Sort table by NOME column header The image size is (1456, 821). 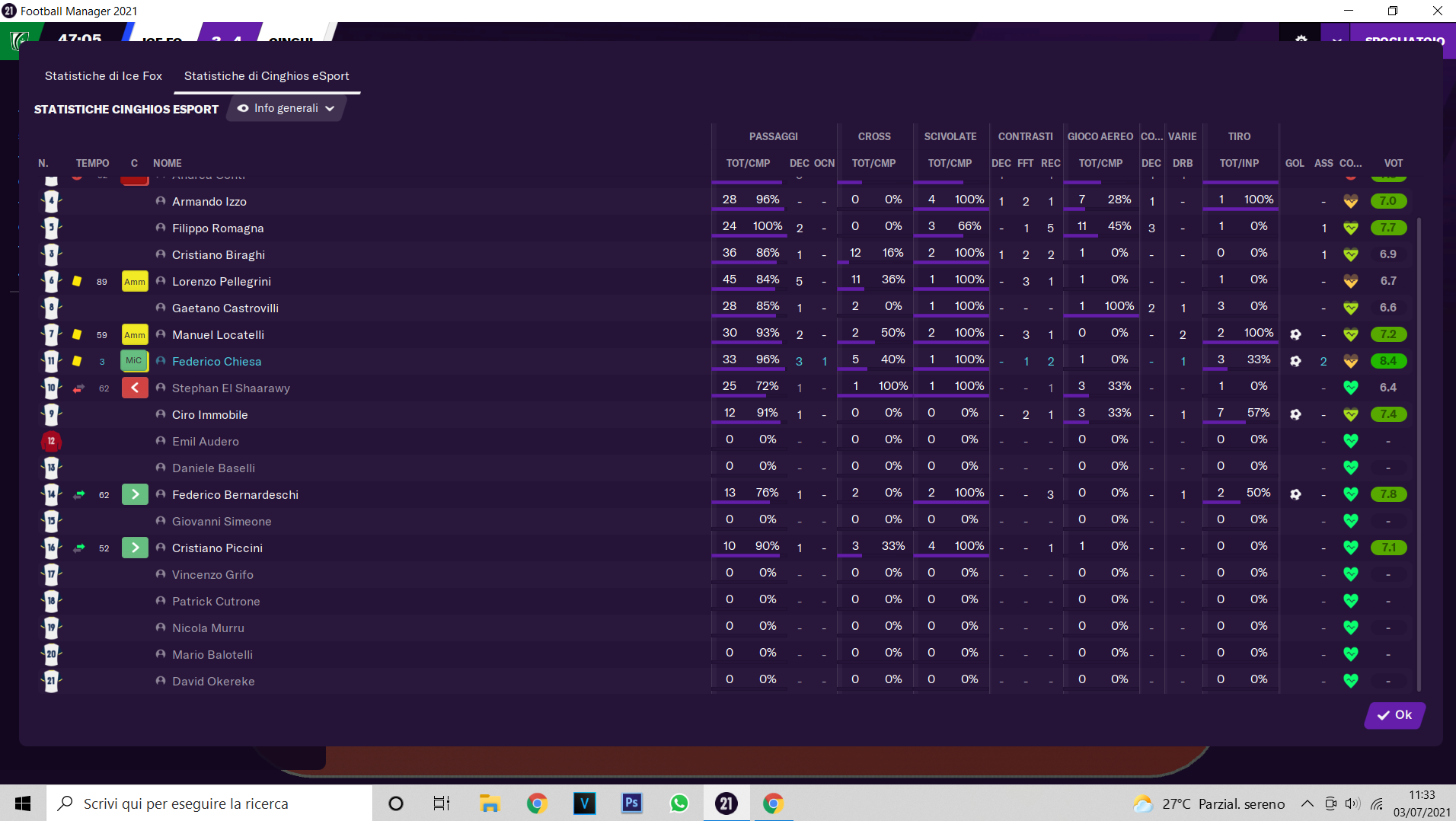tap(168, 163)
